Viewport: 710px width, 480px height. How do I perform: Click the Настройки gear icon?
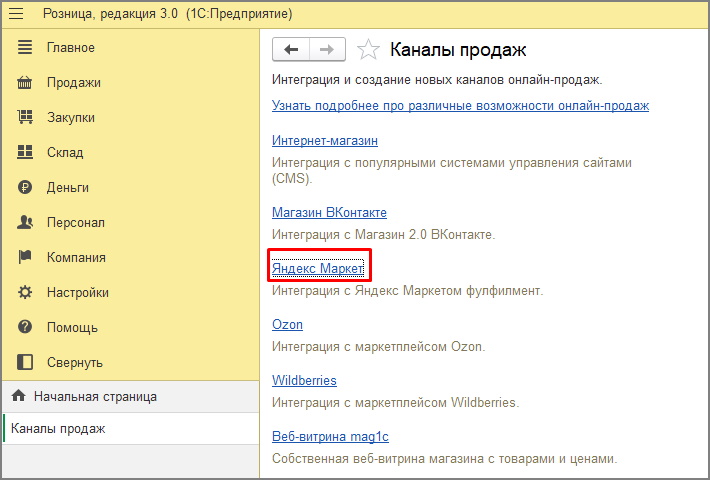click(x=25, y=292)
